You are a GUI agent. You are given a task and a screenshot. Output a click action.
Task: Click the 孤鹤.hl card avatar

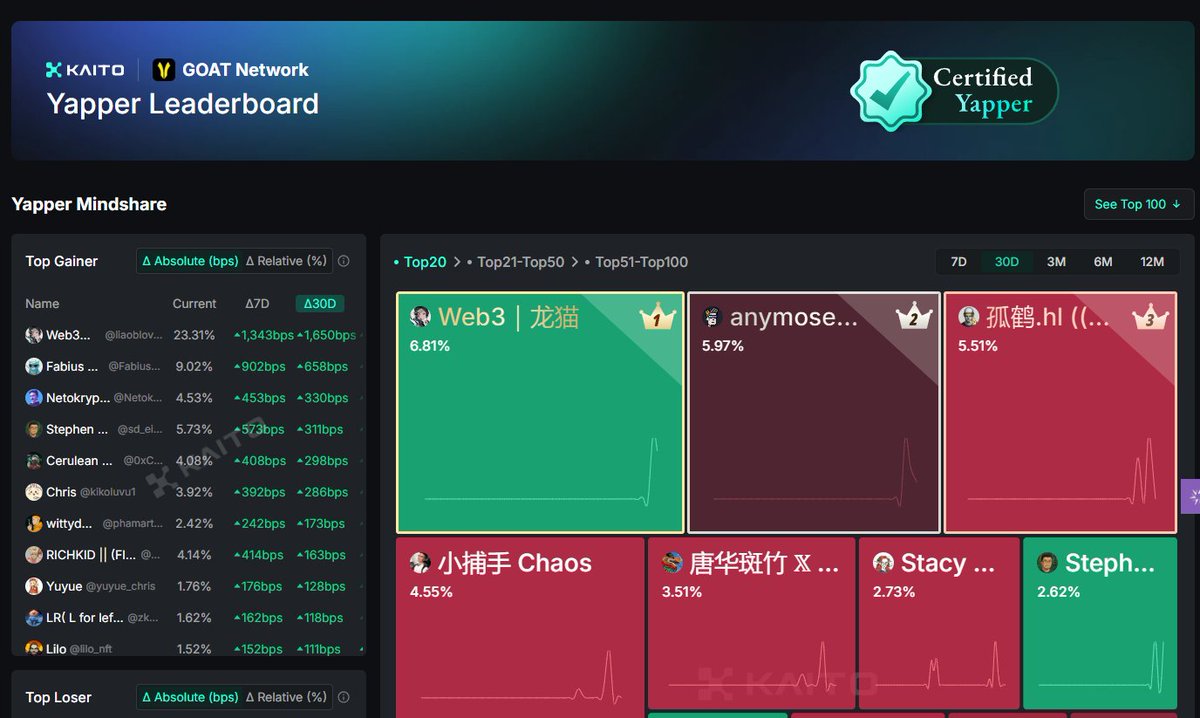point(968,317)
